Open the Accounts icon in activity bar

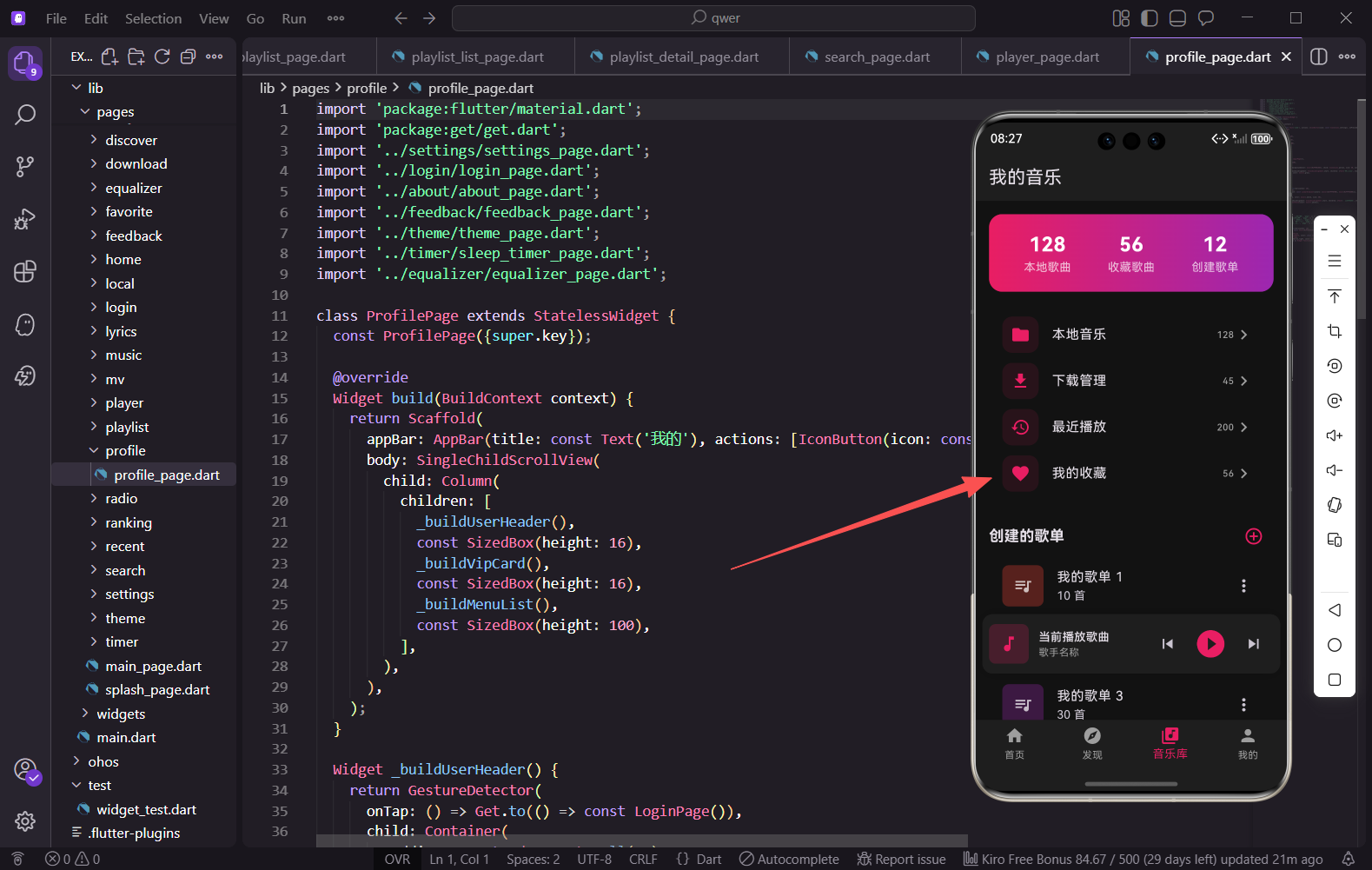pyautogui.click(x=25, y=770)
